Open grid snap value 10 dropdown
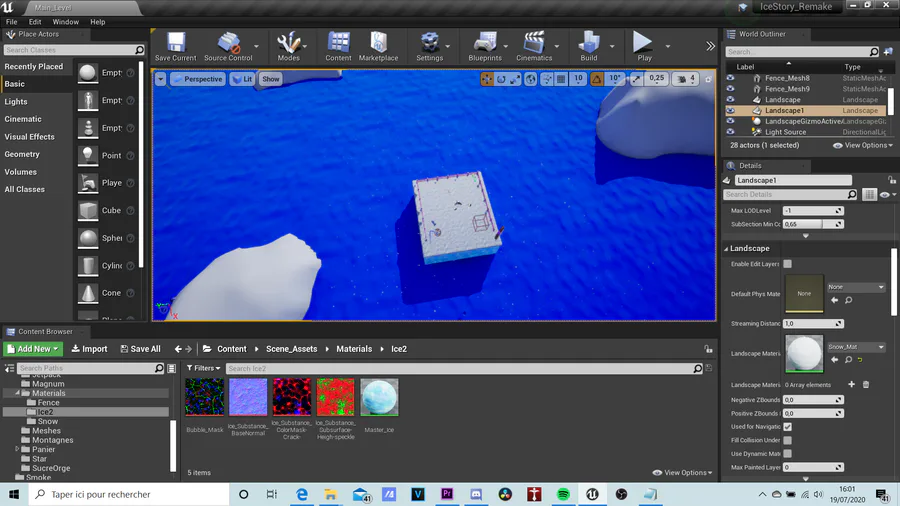 (578, 79)
